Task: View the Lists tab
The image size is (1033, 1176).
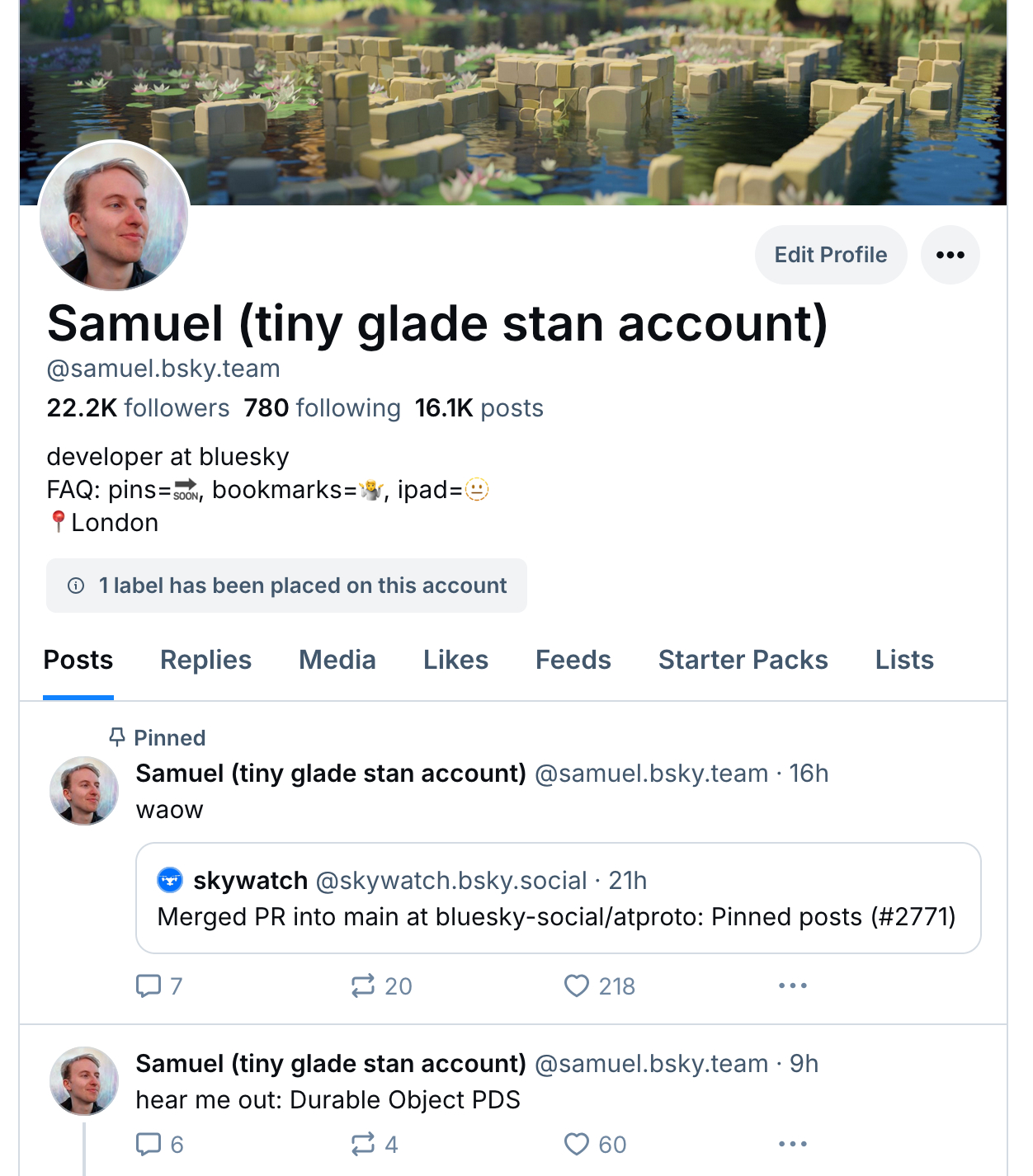Action: pyautogui.click(x=904, y=660)
